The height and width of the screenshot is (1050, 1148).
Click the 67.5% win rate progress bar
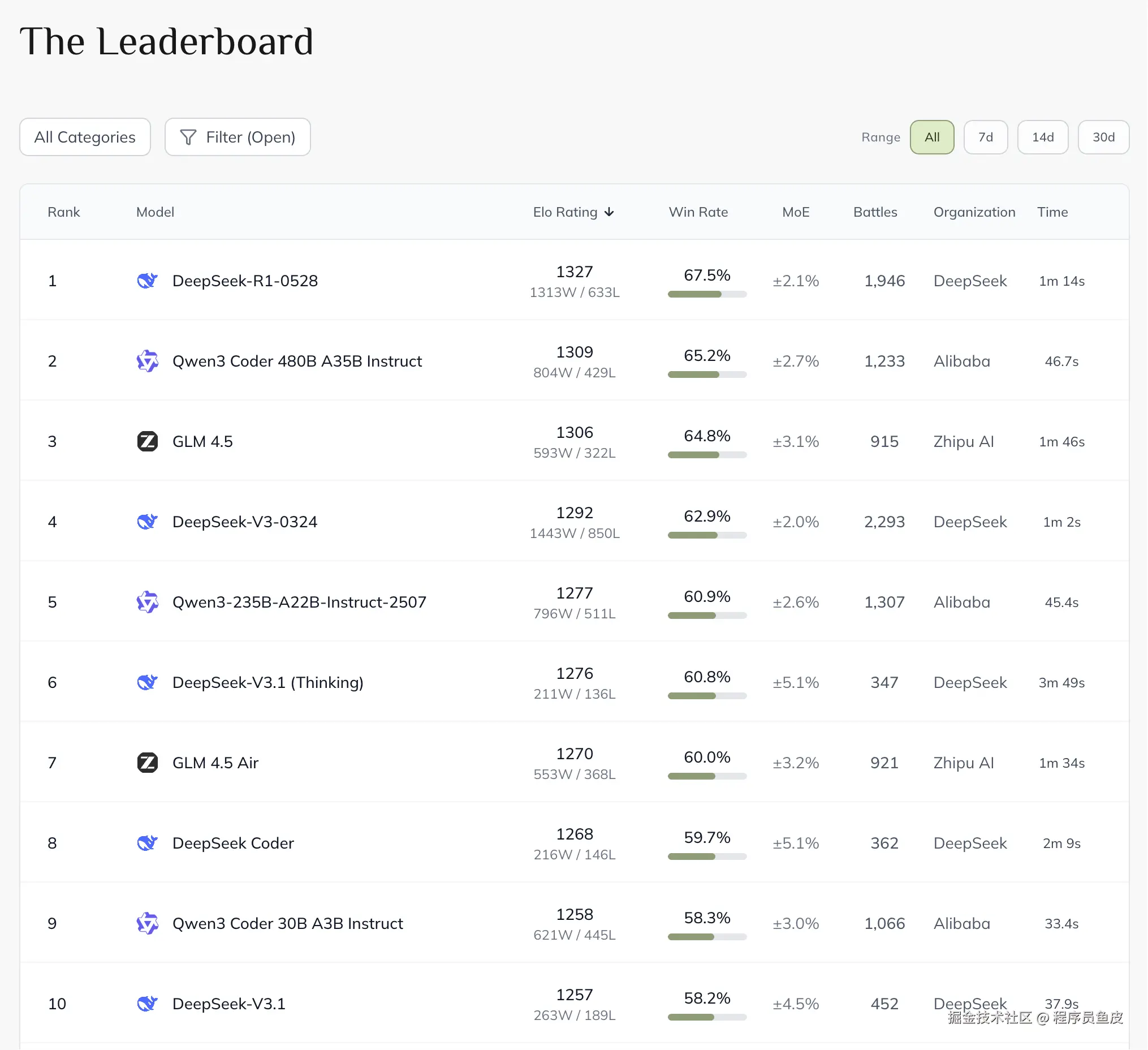pyautogui.click(x=707, y=295)
